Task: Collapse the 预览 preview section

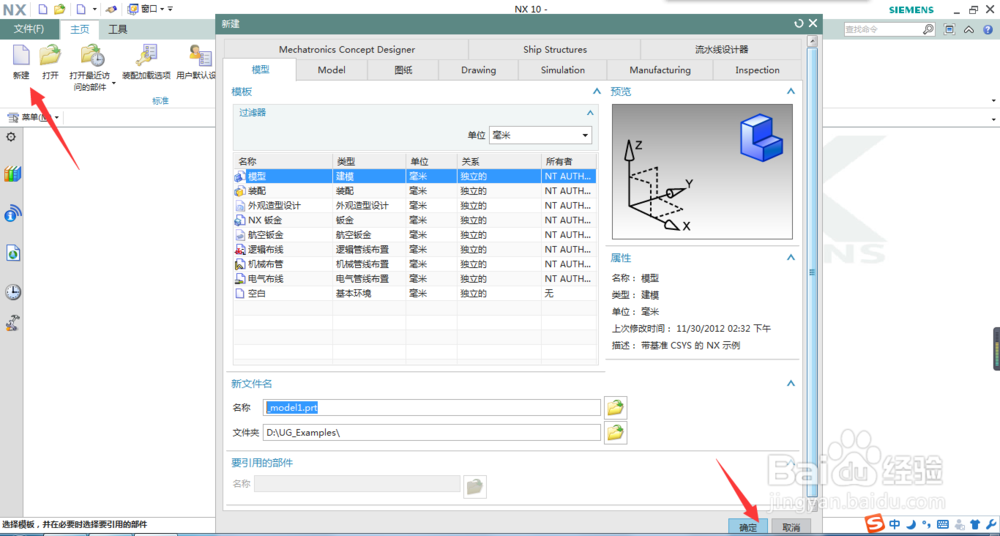Action: 791,92
